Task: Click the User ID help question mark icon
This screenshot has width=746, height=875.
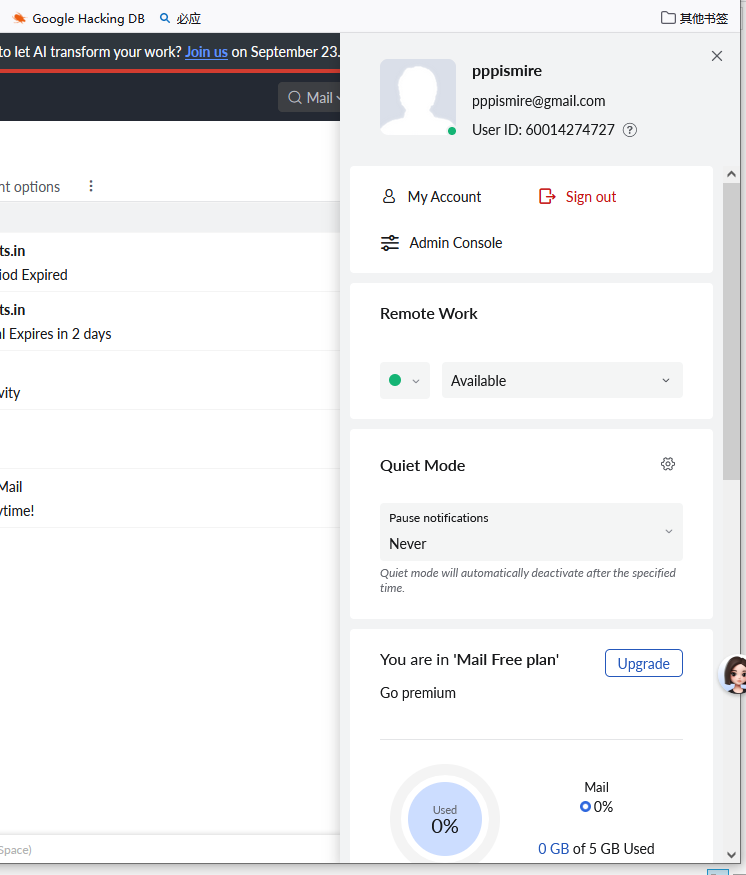Action: [629, 130]
